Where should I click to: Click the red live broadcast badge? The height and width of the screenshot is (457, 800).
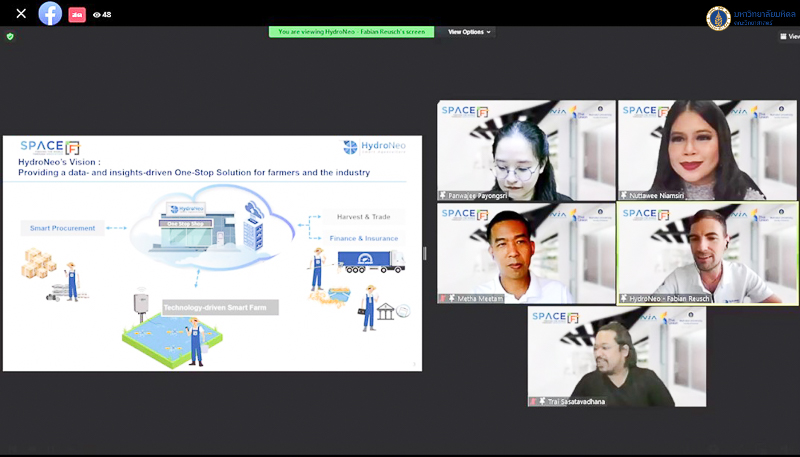77,15
